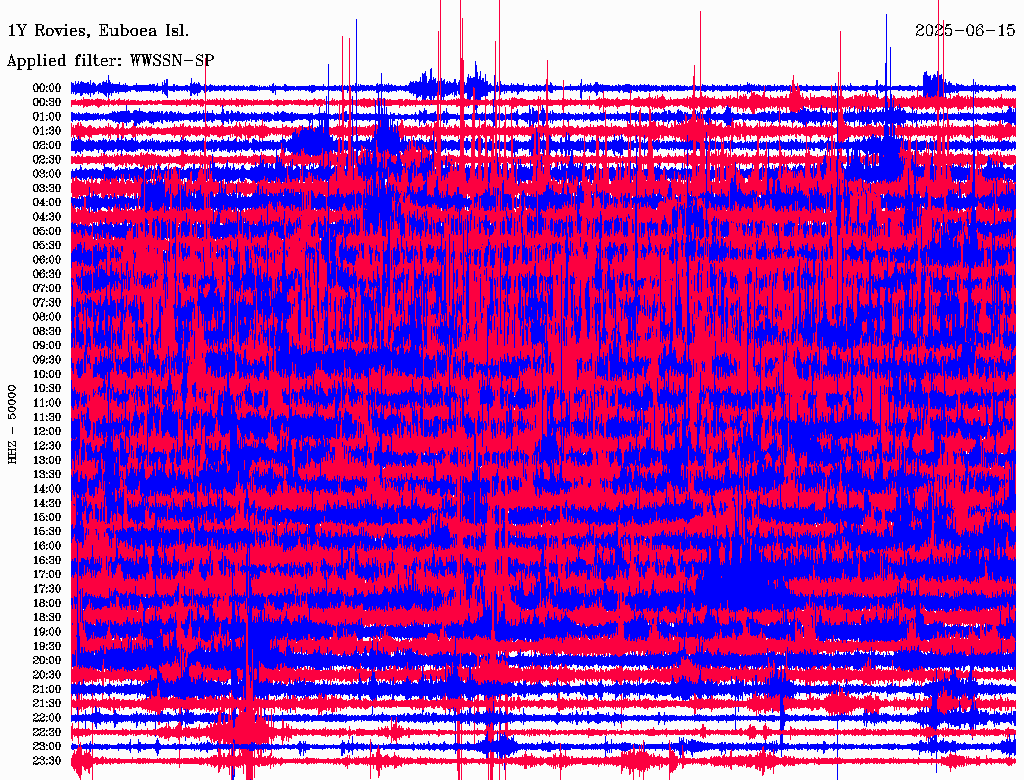Screen dimensions: 1024x780
Task: Click the 'Applied filter: WWSSN-SP' label
Action: click(110, 61)
